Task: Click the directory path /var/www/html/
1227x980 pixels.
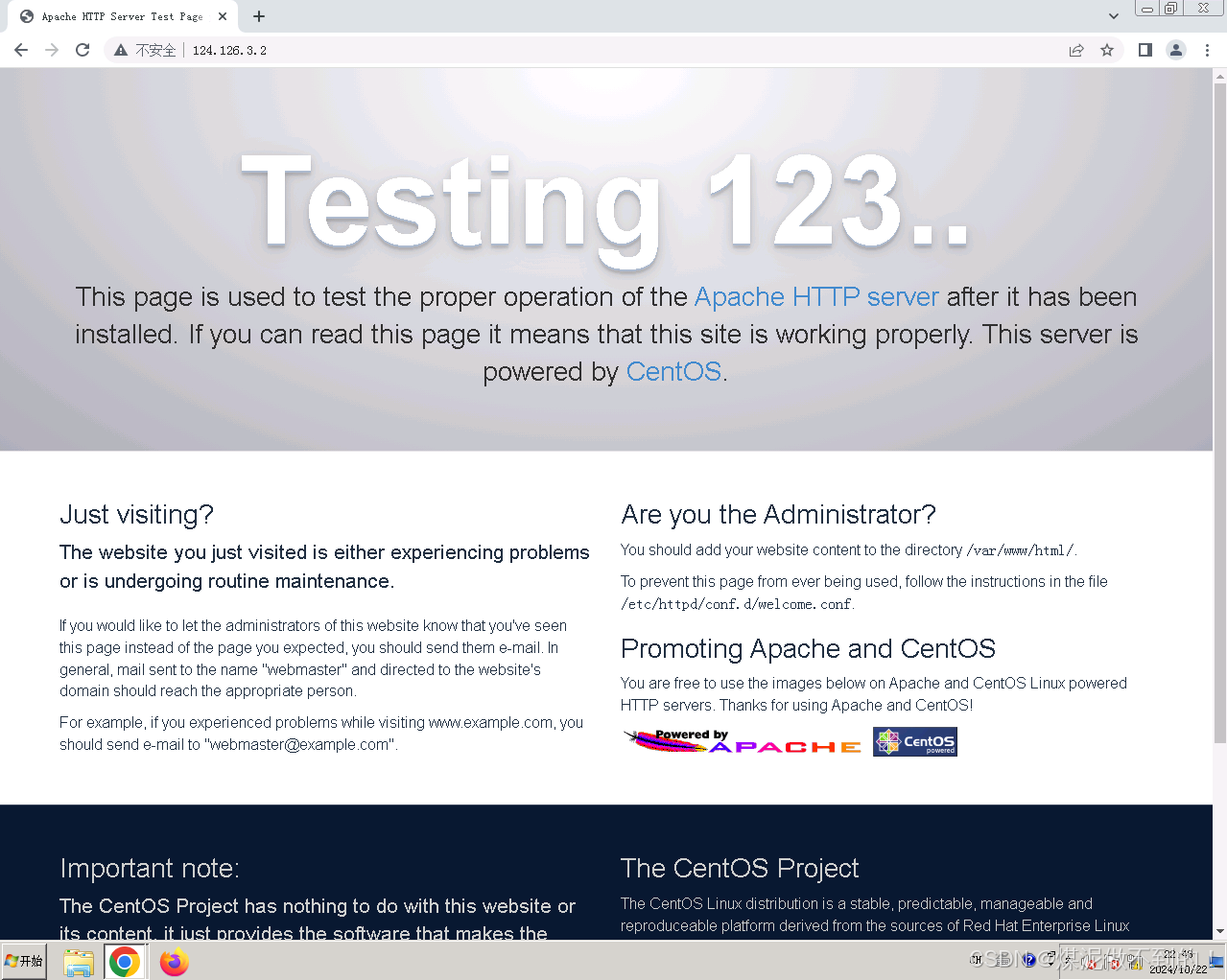Action: pos(1020,550)
